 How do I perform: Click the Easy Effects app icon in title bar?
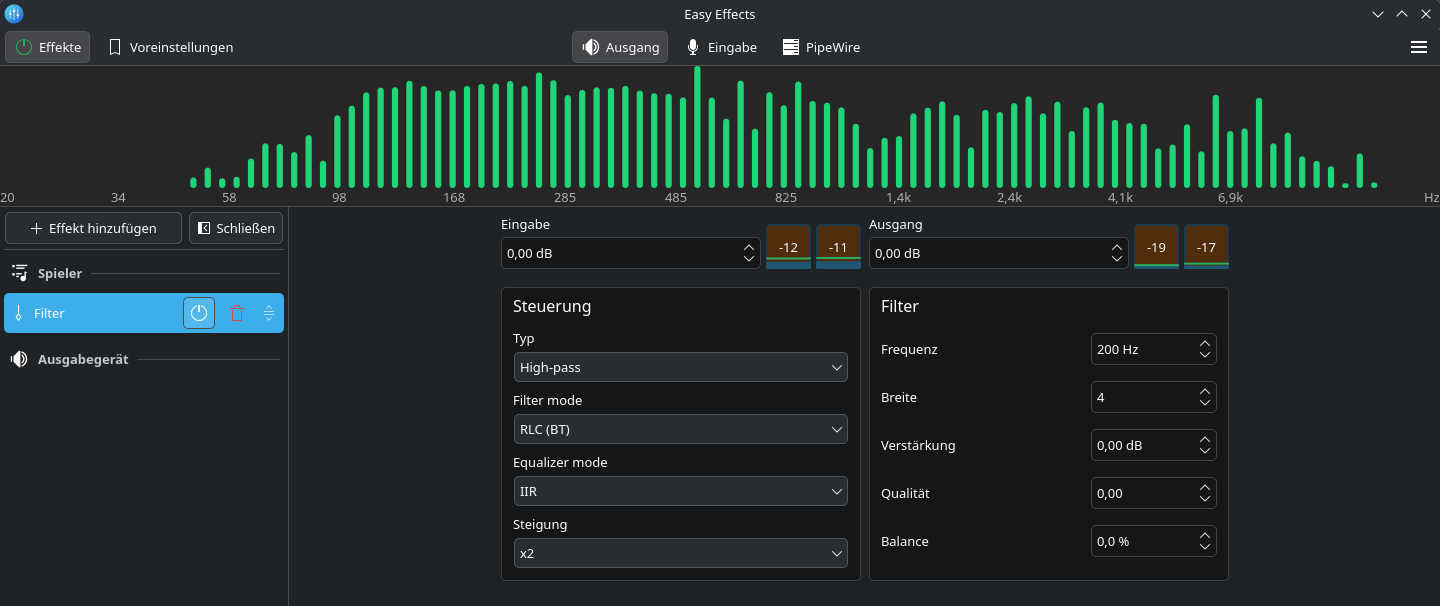click(x=14, y=14)
